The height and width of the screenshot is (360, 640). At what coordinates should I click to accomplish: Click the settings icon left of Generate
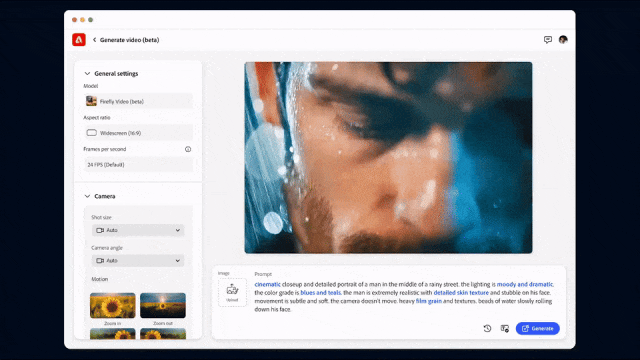click(x=505, y=328)
